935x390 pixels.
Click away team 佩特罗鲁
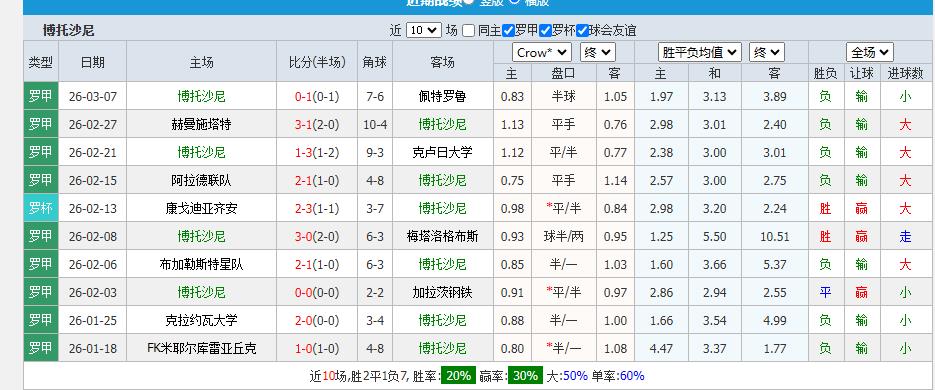click(x=442, y=97)
